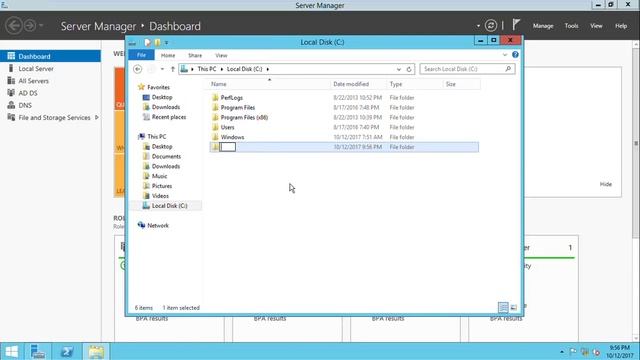Sort by the Type column header
Image resolution: width=640 pixels, height=360 pixels.
point(415,84)
